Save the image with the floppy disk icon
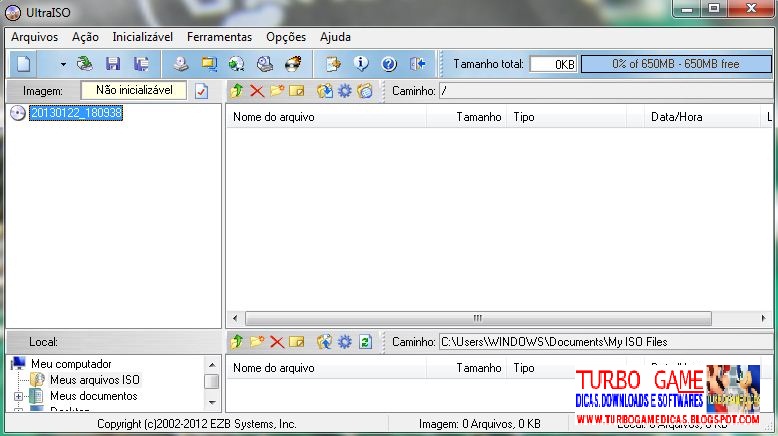Screen dimensions: 778x436 pyautogui.click(x=113, y=64)
